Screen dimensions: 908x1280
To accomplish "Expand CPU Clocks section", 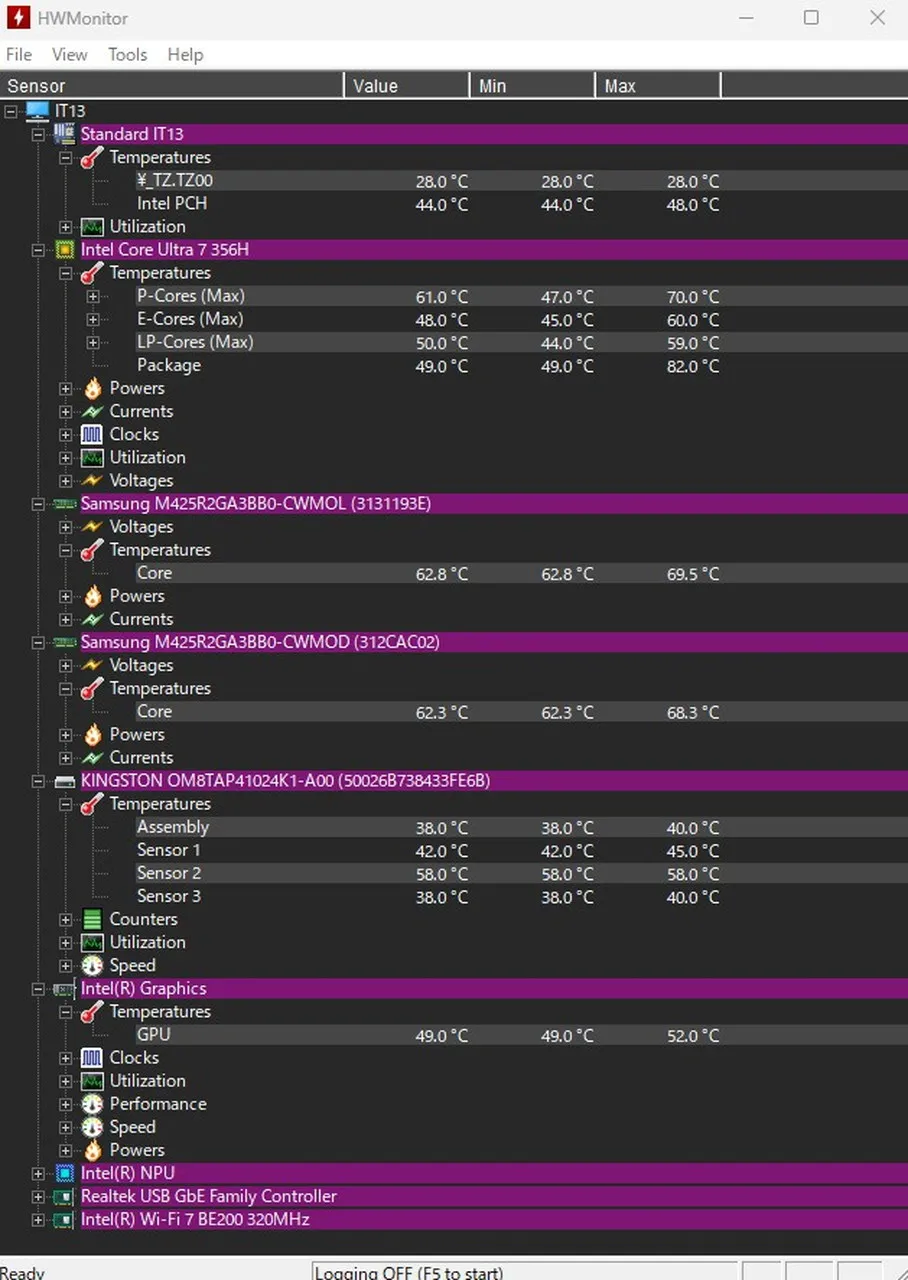I will pyautogui.click(x=65, y=435).
